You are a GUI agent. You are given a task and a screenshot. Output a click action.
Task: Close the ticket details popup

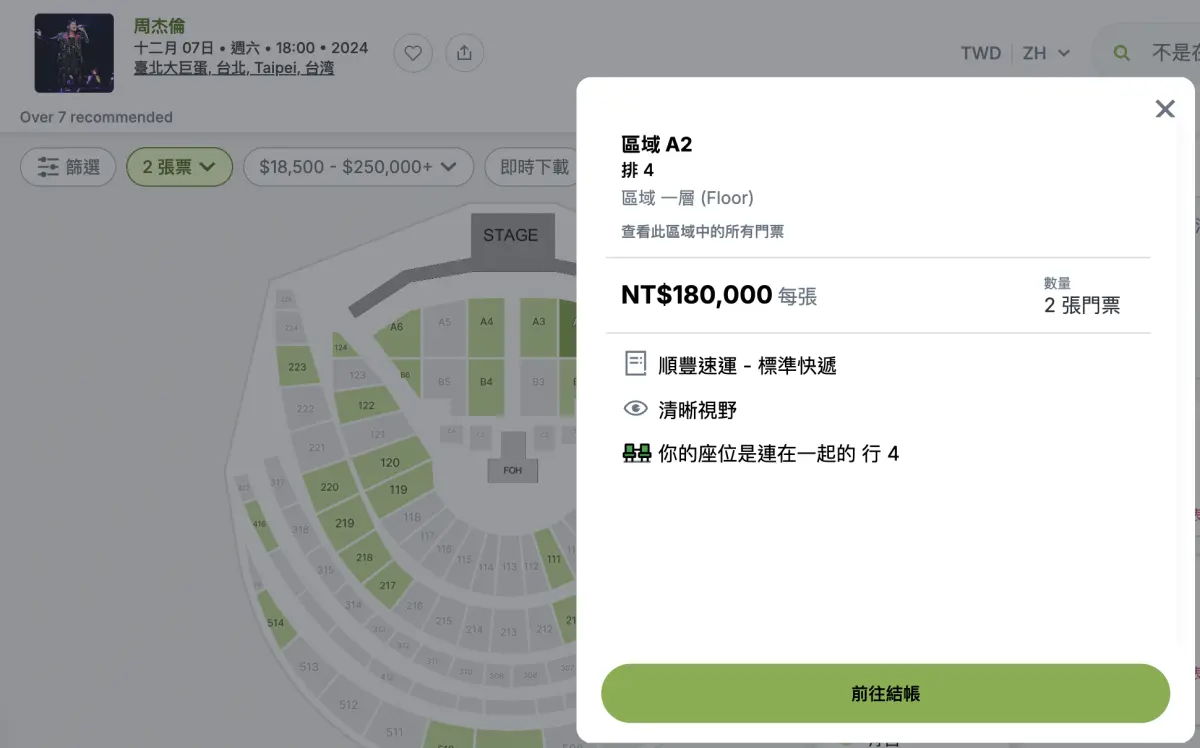point(1165,109)
